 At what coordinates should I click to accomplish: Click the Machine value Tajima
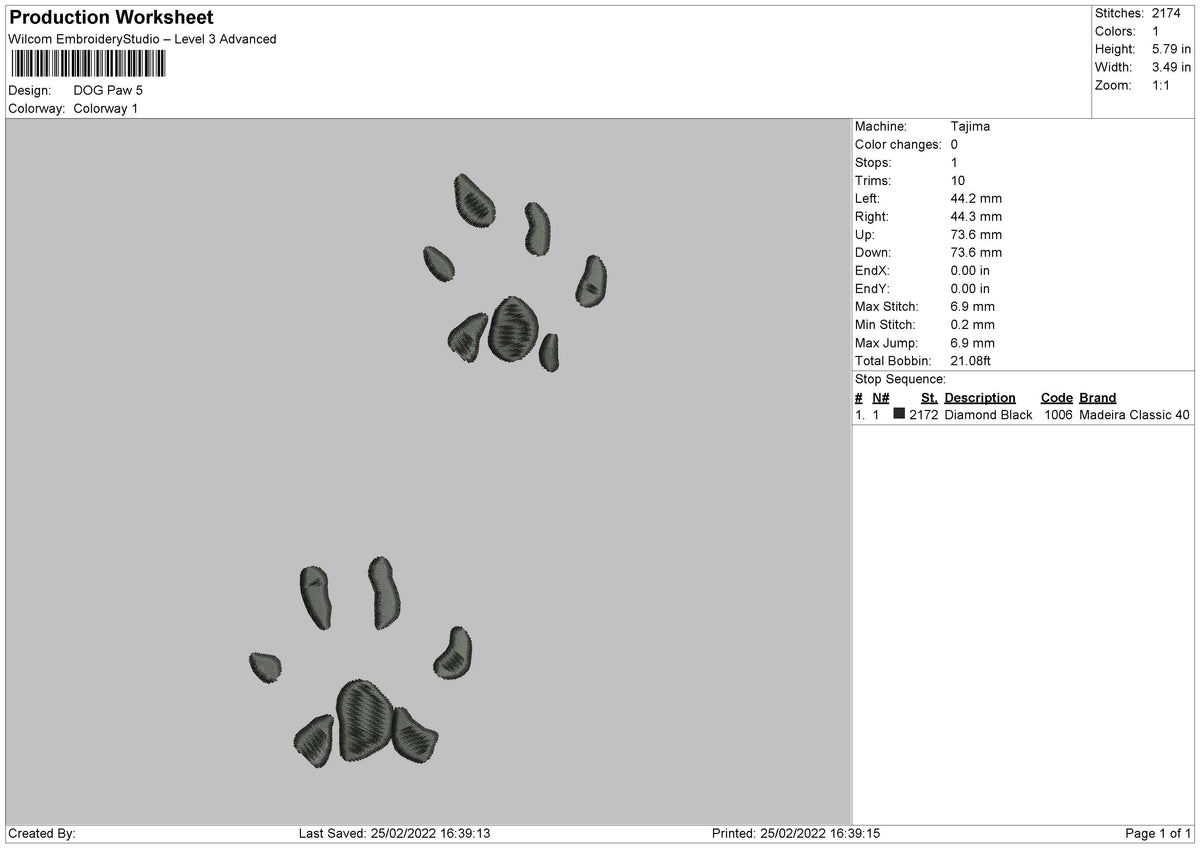click(x=970, y=127)
